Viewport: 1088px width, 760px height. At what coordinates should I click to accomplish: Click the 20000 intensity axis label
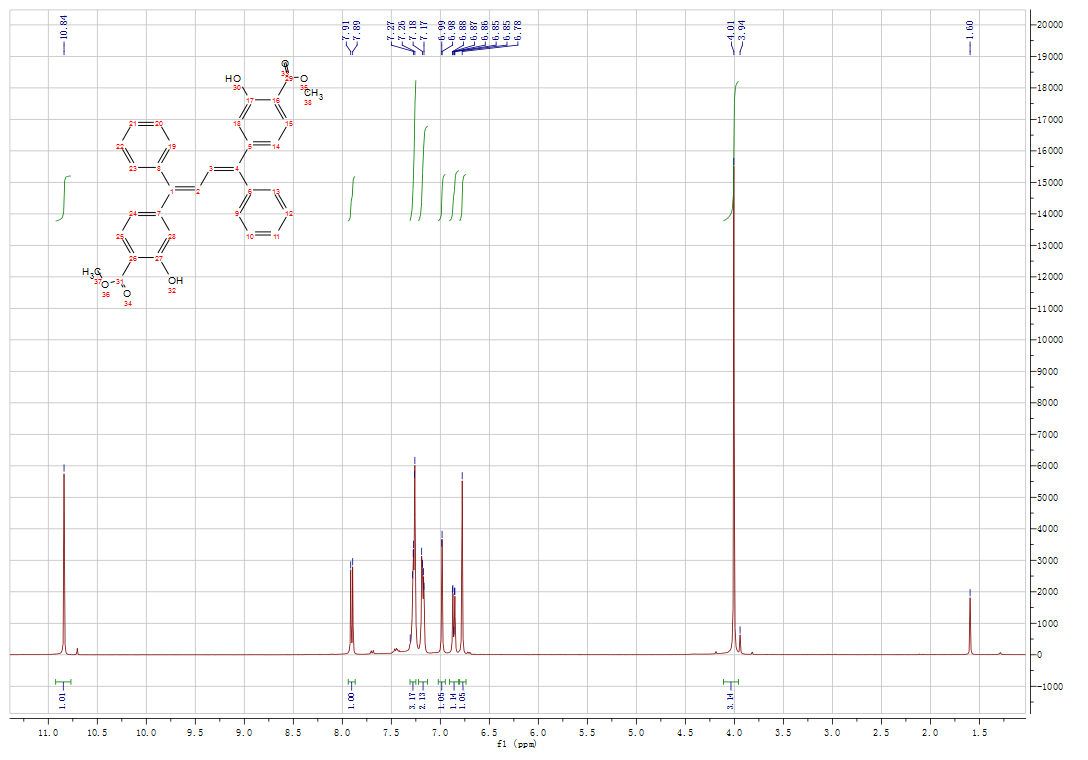[1050, 24]
